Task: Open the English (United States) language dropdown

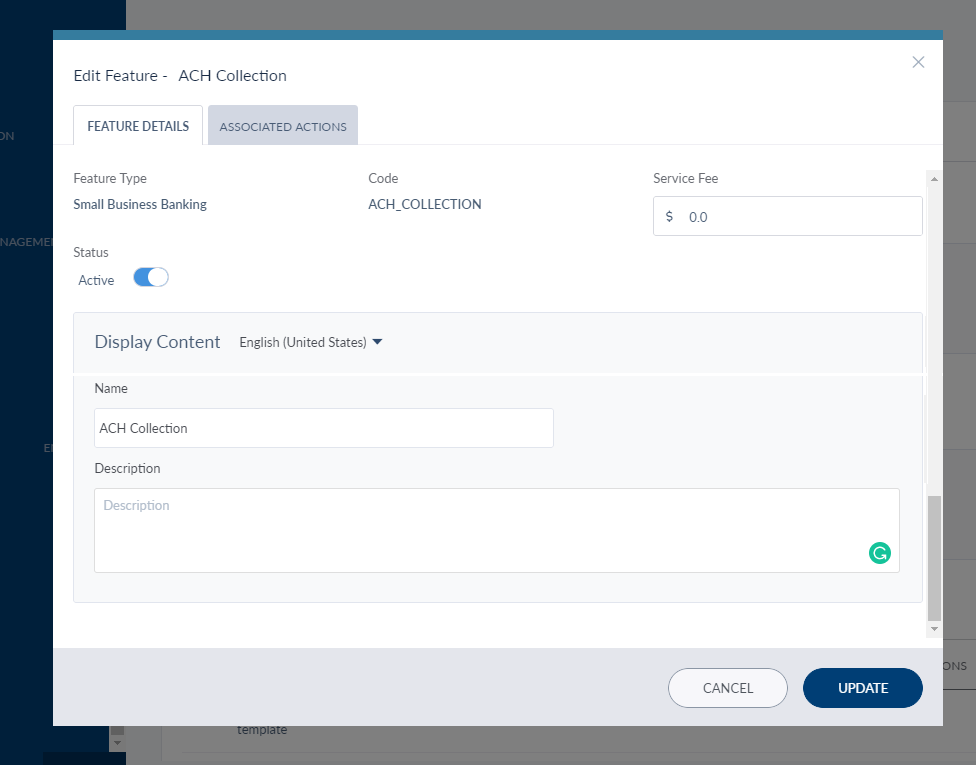Action: (303, 342)
